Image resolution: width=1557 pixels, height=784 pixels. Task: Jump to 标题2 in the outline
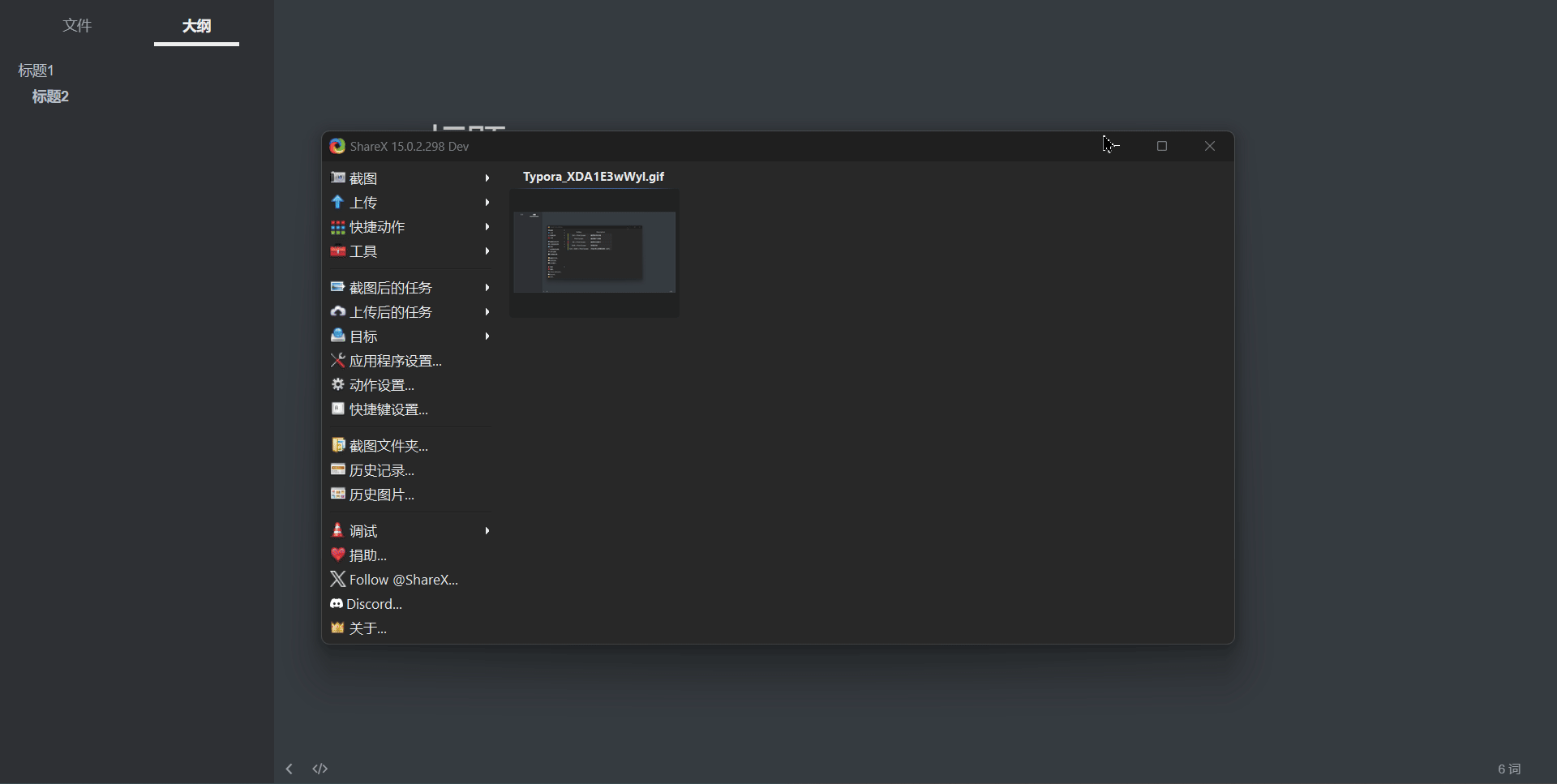pos(50,96)
